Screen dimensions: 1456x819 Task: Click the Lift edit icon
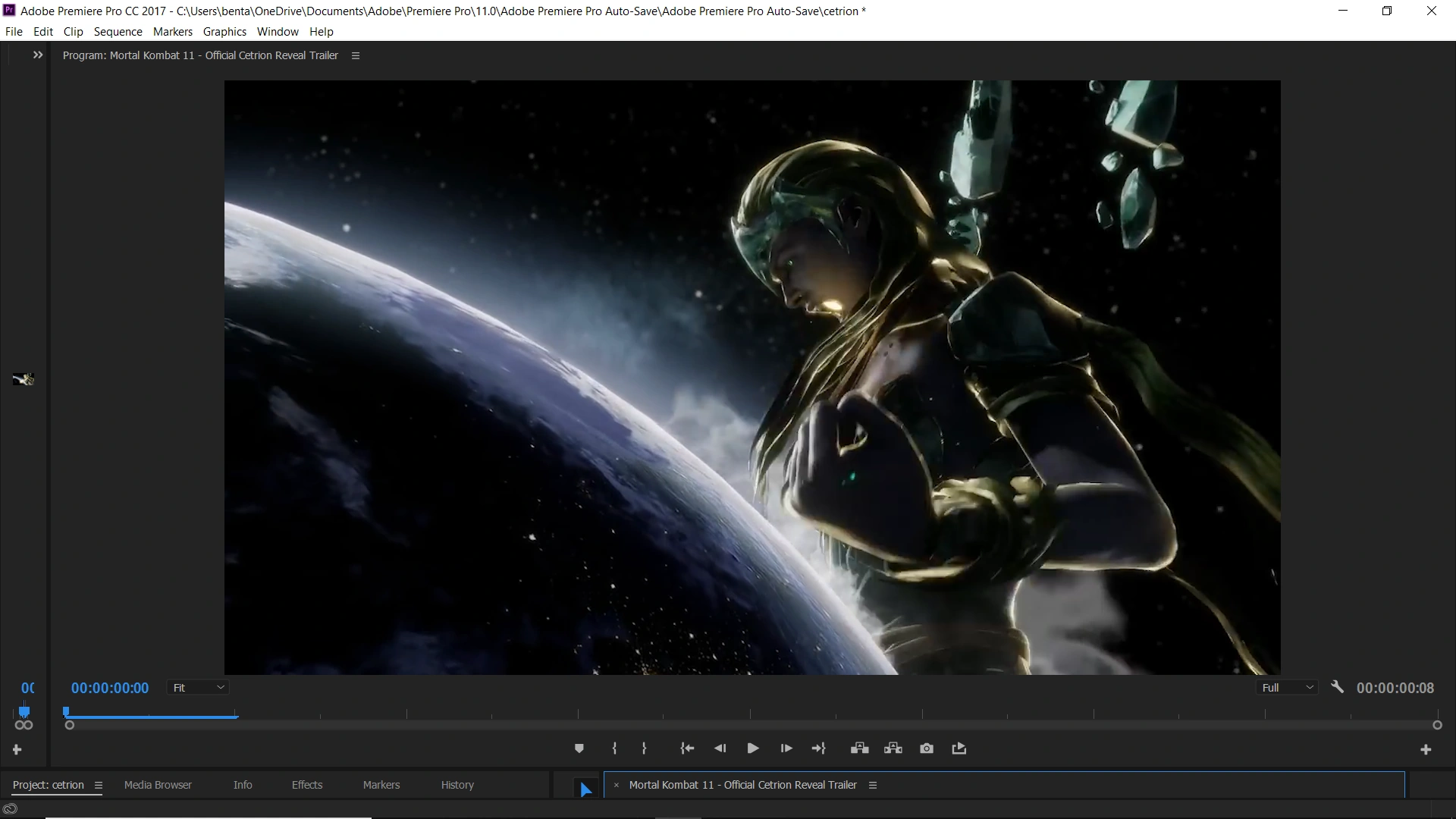pyautogui.click(x=859, y=748)
